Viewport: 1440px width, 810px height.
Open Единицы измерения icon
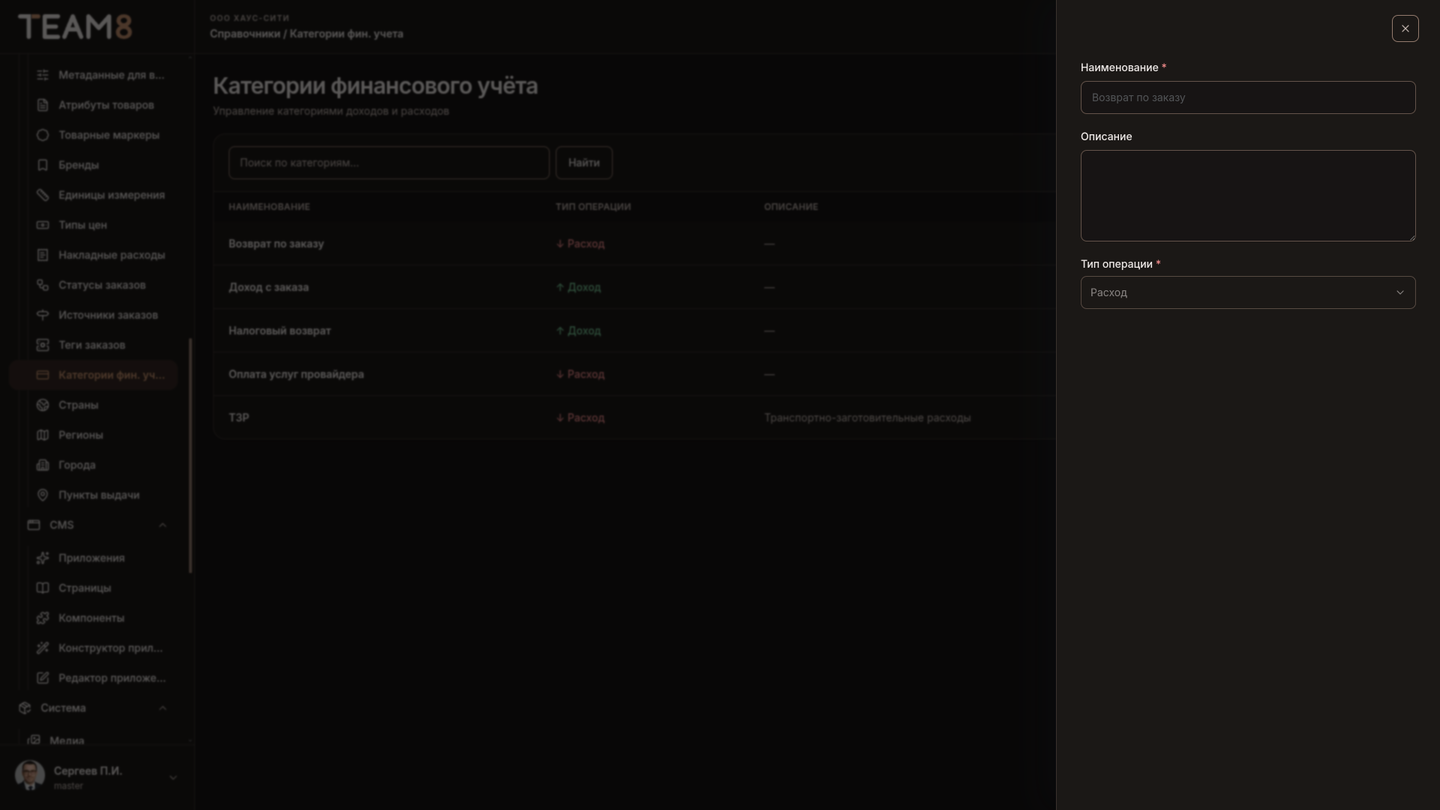pyautogui.click(x=42, y=195)
